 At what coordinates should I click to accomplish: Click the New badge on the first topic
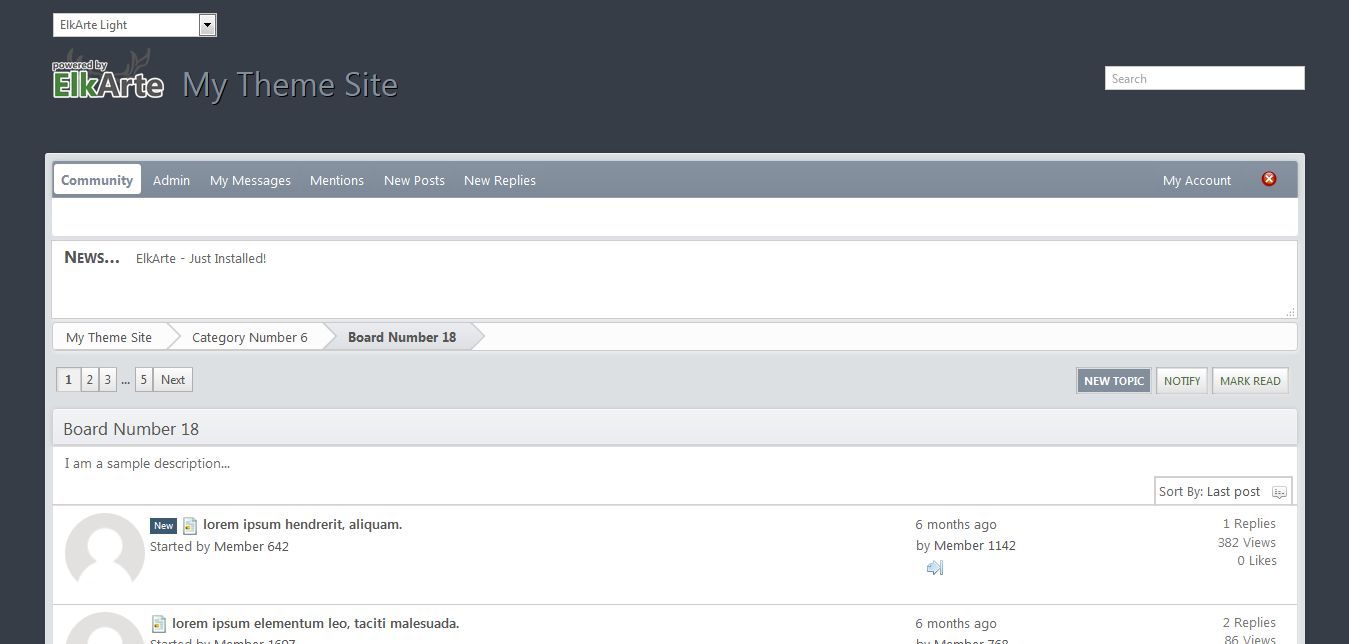pos(163,526)
